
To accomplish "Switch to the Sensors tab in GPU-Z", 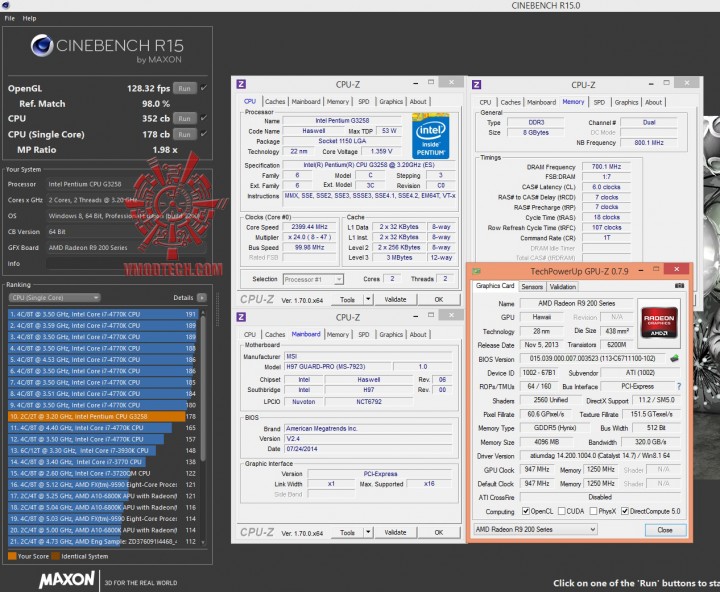I will click(532, 287).
